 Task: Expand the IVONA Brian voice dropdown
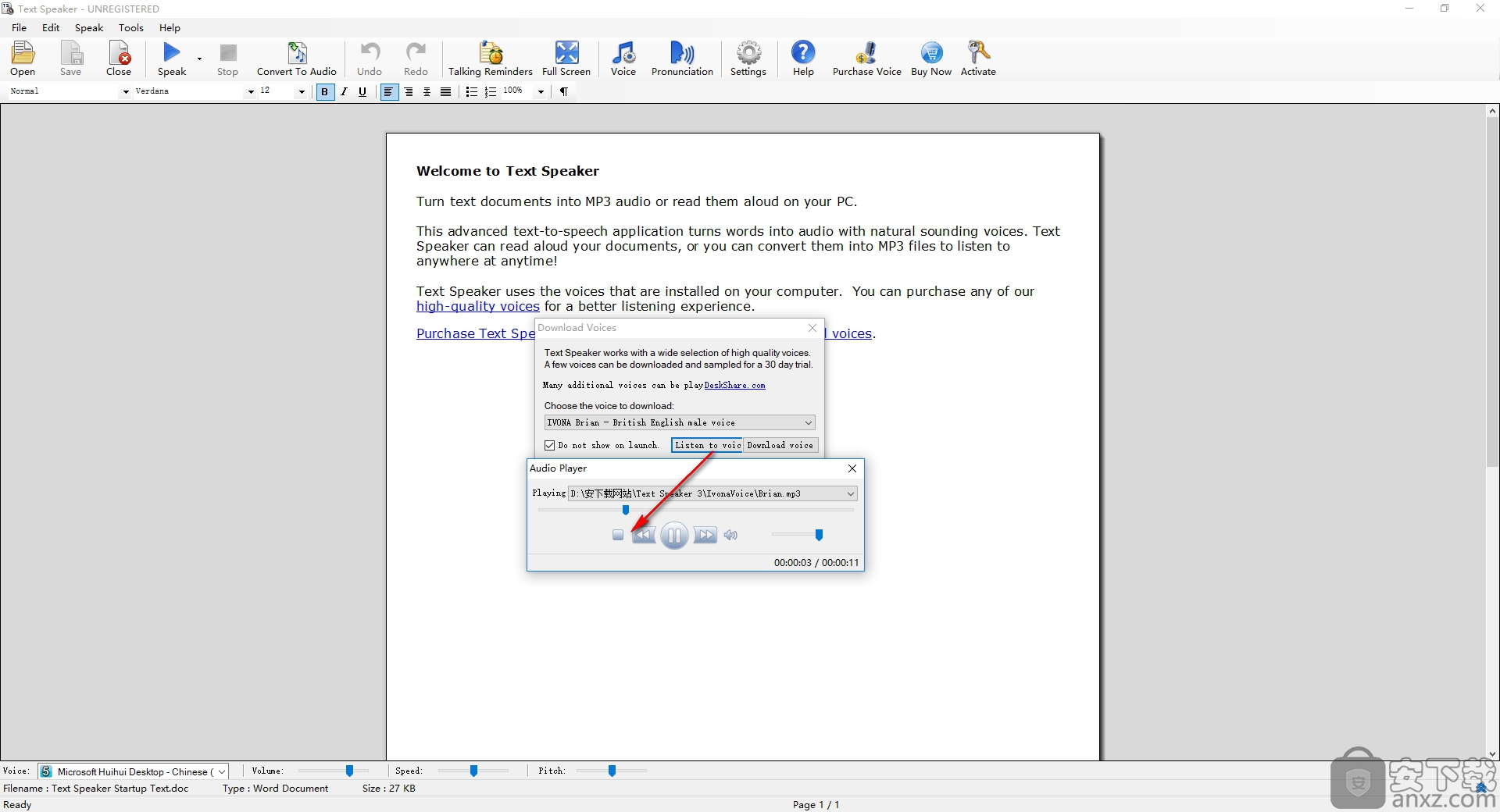point(809,422)
